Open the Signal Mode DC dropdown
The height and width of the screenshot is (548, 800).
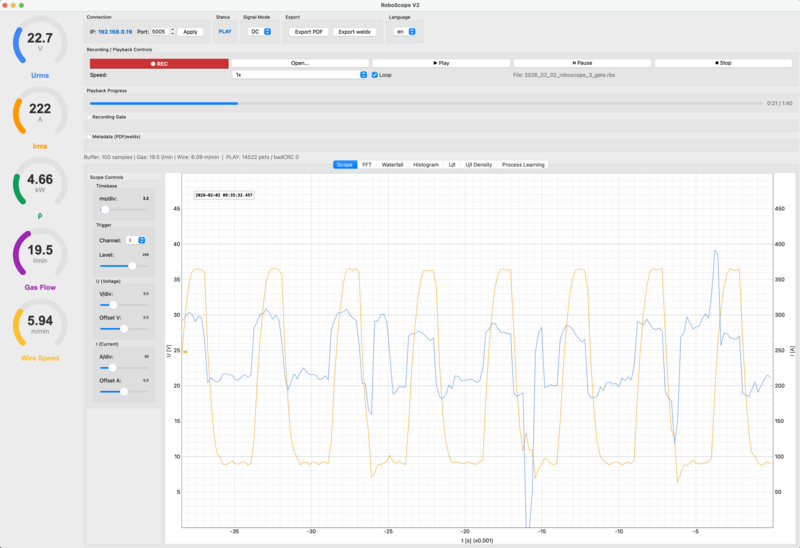tap(261, 32)
